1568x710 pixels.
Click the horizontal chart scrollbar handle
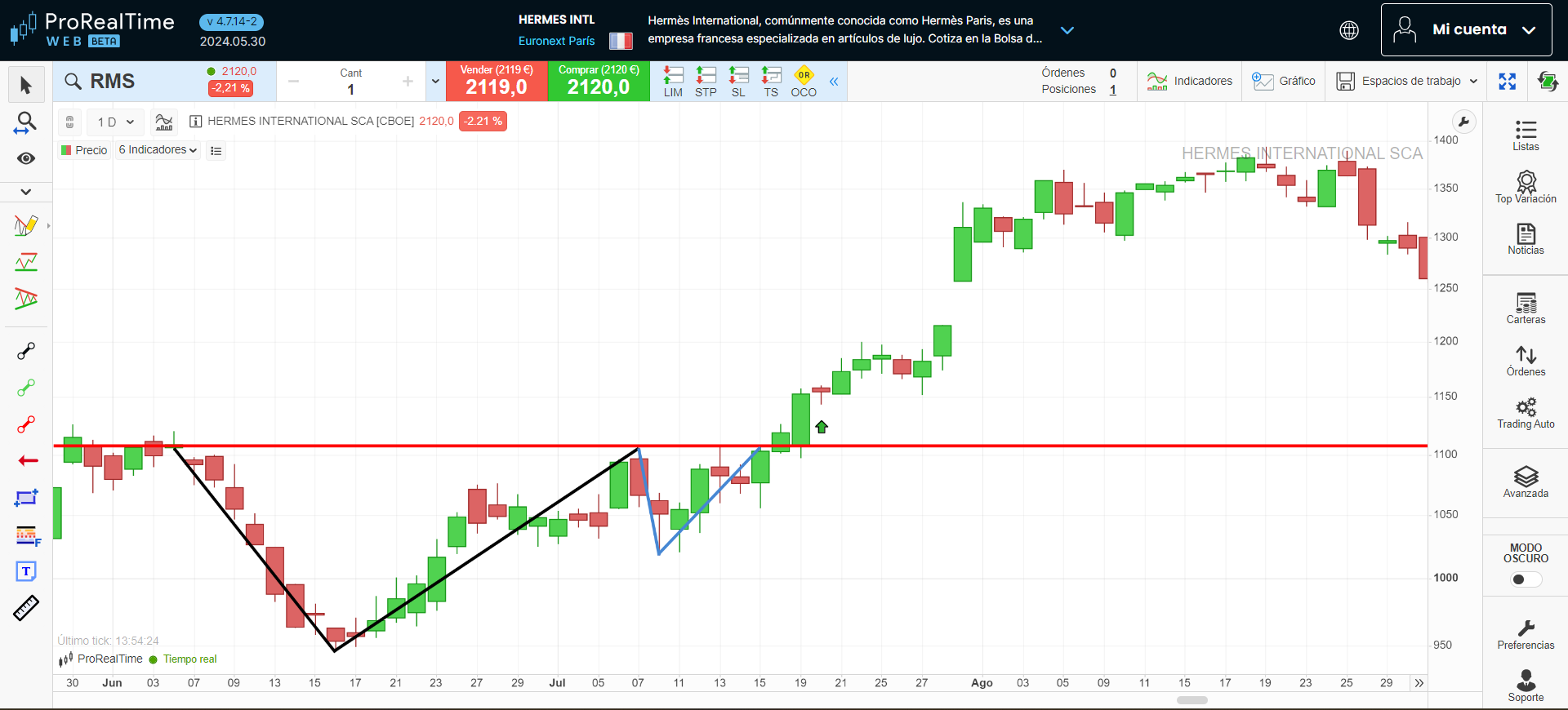(x=1192, y=700)
